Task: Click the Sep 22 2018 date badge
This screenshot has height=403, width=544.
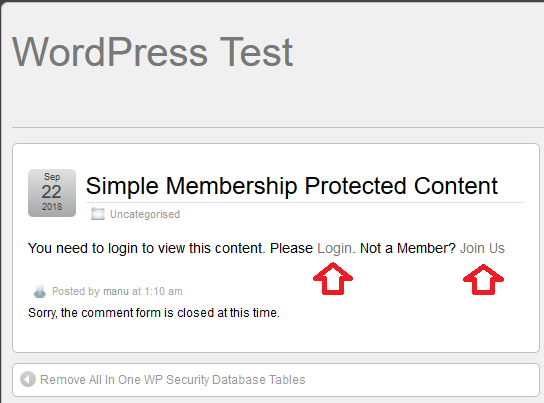Action: (x=52, y=193)
